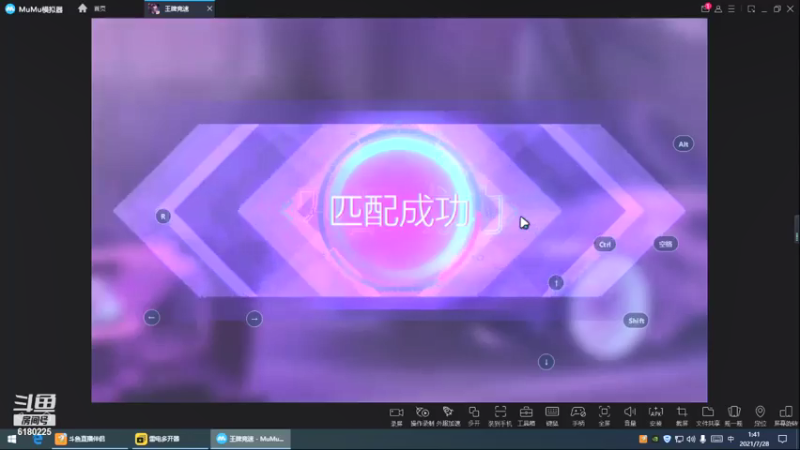Click the user account icon in title bar
This screenshot has width=800, height=450.
pos(718,9)
